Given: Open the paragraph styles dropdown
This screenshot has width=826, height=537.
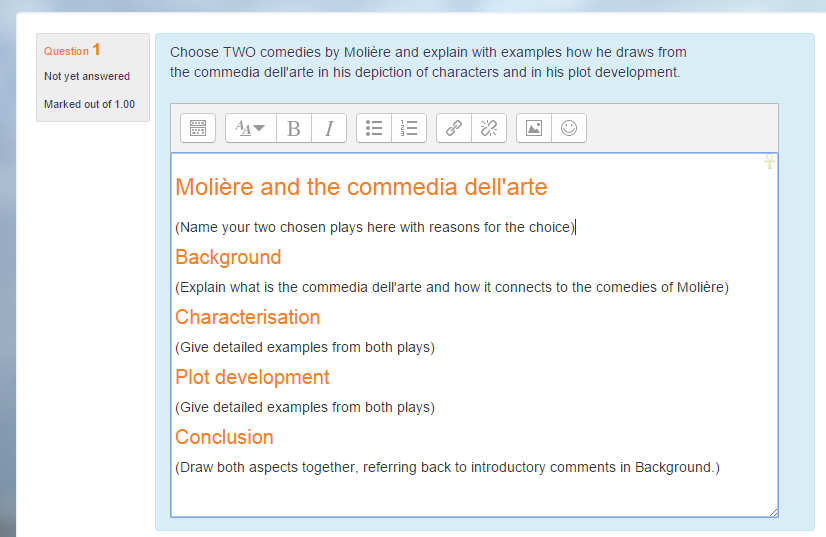Looking at the screenshot, I should tap(251, 128).
